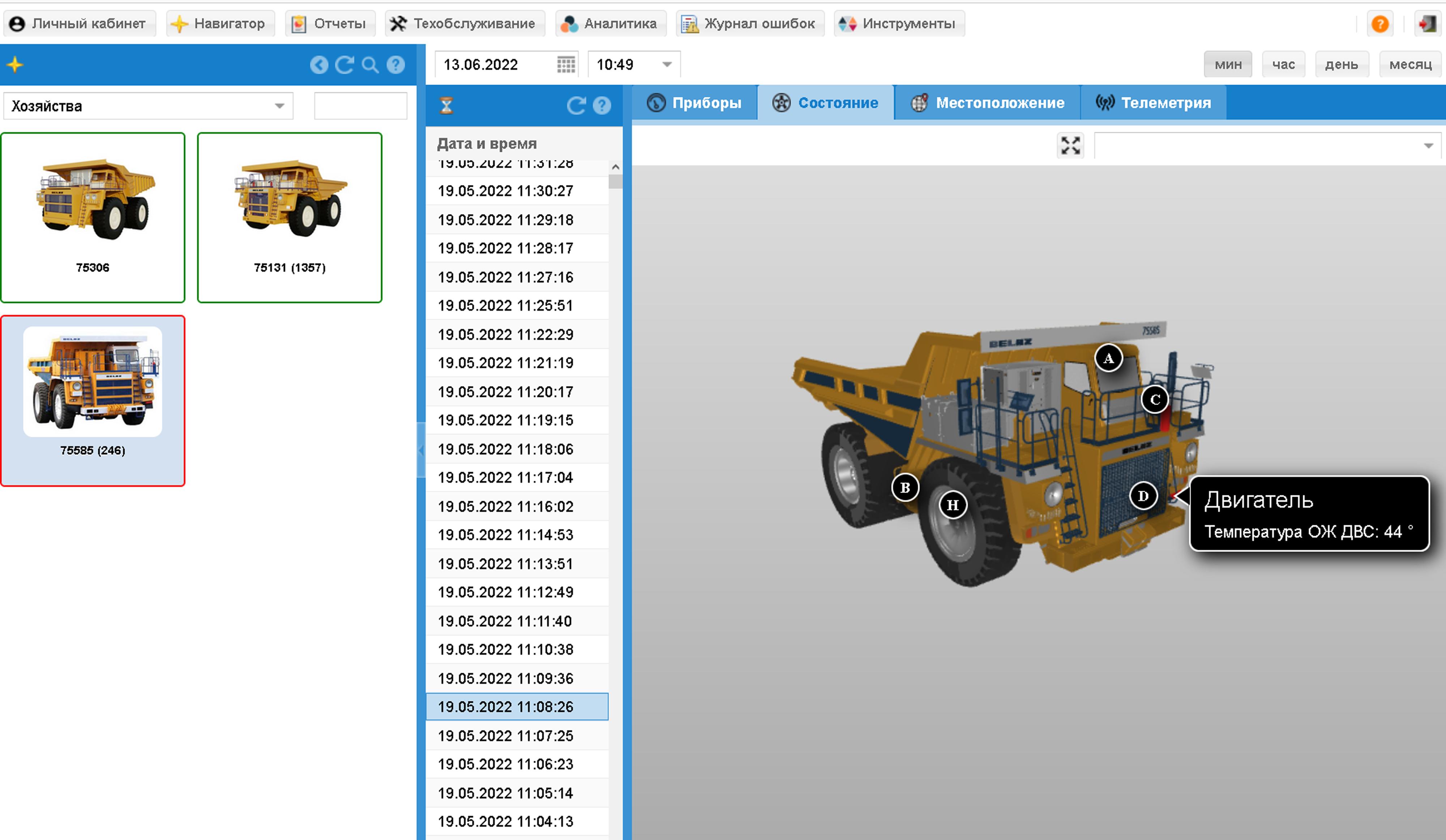Click the hourglass icon above date list

pos(446,105)
